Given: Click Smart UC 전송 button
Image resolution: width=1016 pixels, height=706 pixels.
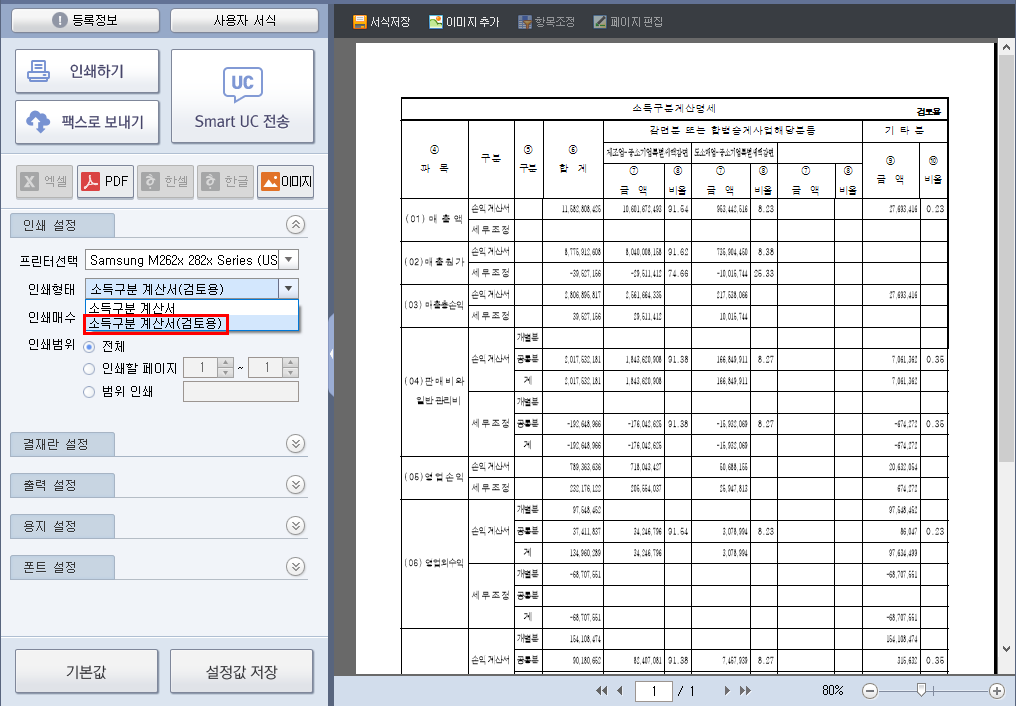Looking at the screenshot, I should point(242,97).
